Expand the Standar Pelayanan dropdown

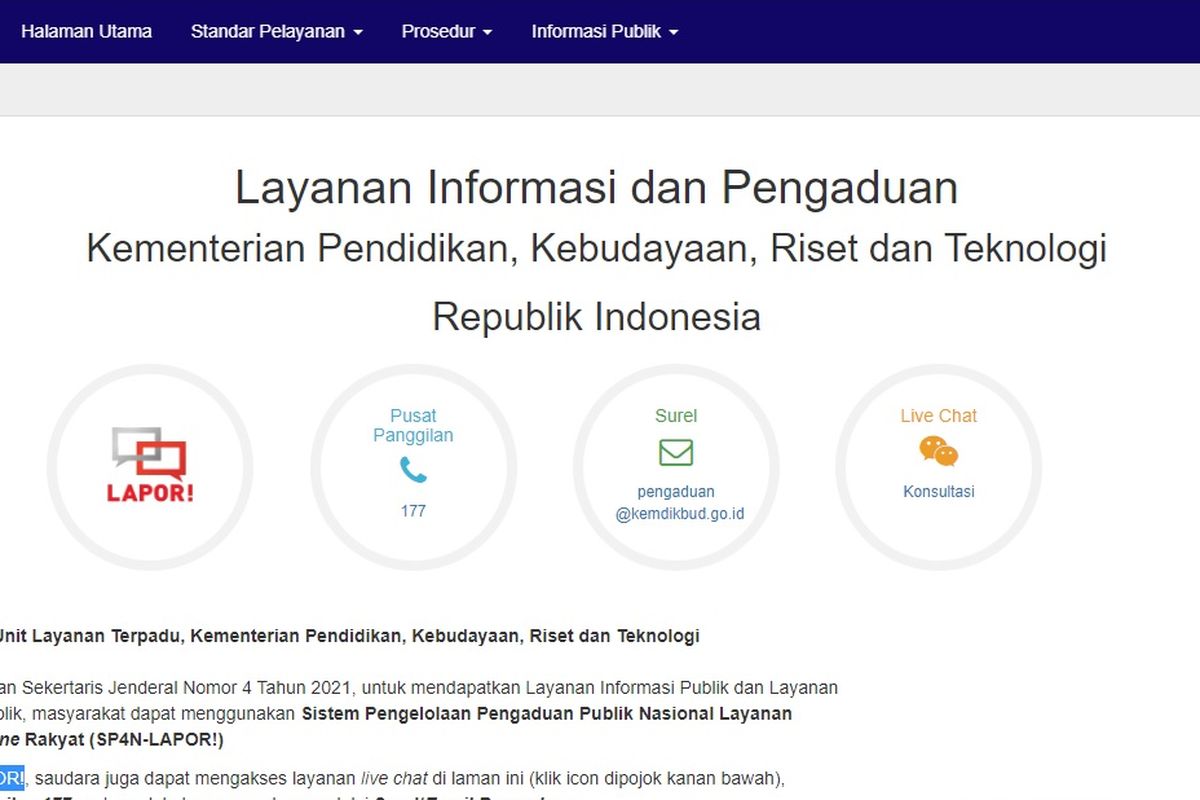pos(277,31)
